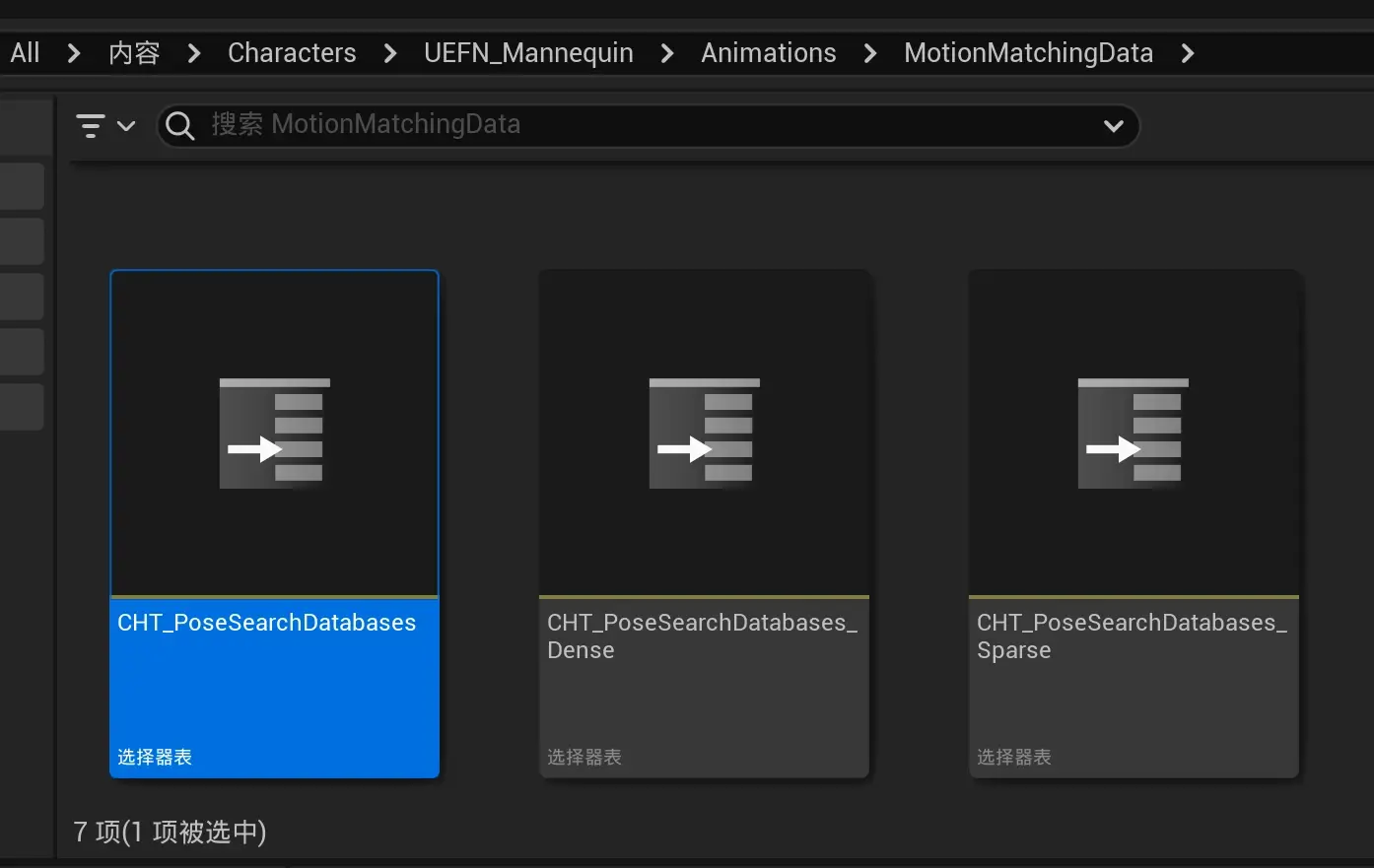The height and width of the screenshot is (868, 1374).
Task: Expand the filter dropdown arrow
Action: [126, 126]
